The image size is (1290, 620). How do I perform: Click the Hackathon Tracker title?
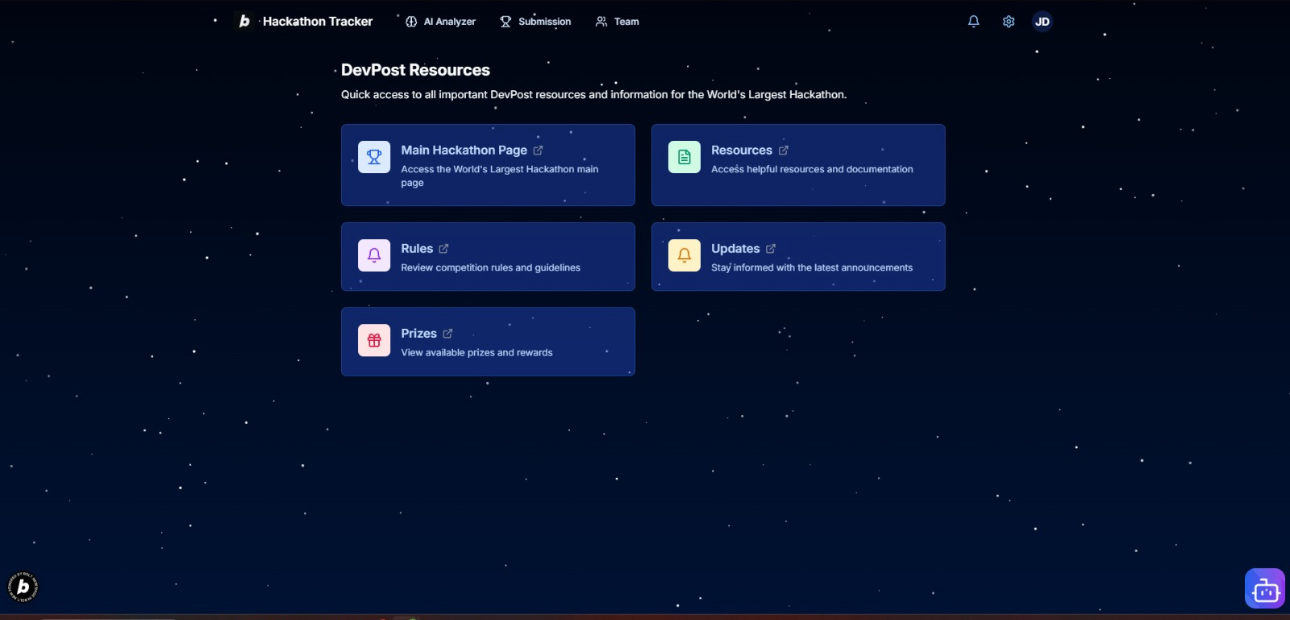318,21
